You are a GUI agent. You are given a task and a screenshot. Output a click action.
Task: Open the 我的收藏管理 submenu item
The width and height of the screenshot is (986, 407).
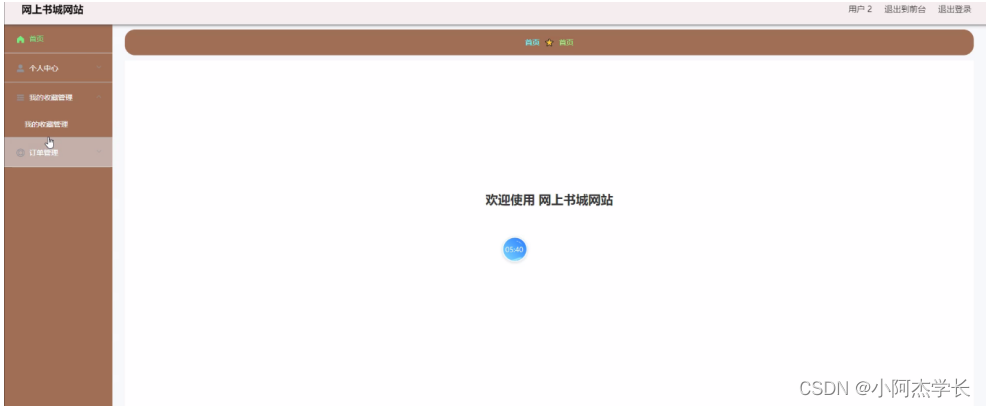(46, 124)
